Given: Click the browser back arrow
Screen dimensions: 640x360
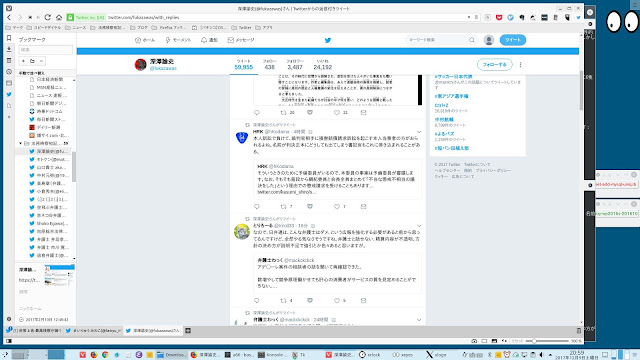Looking at the screenshot, I should click(x=9, y=18).
